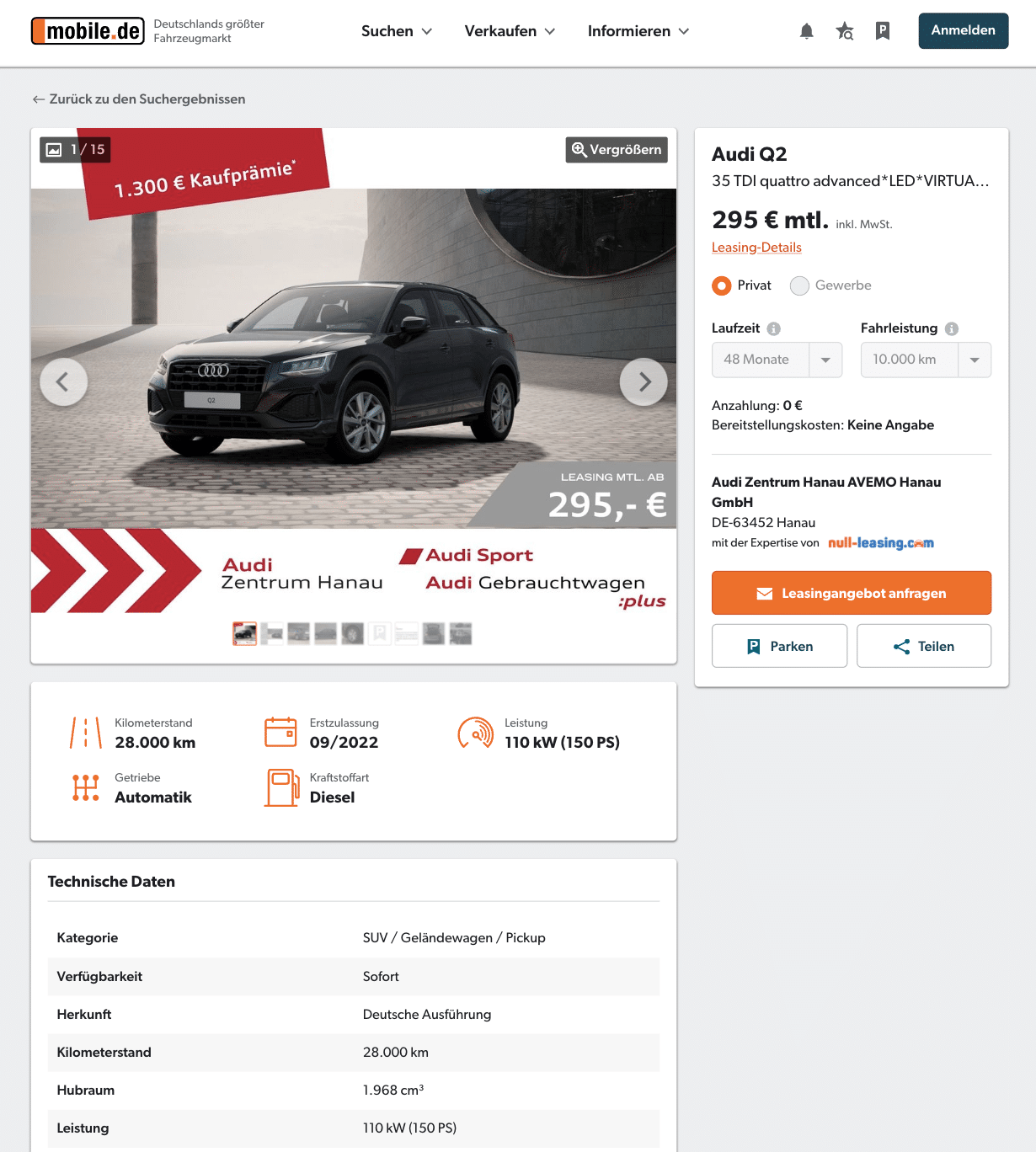
Task: Open the 10.000 km Fahrleistung dropdown
Action: point(926,360)
